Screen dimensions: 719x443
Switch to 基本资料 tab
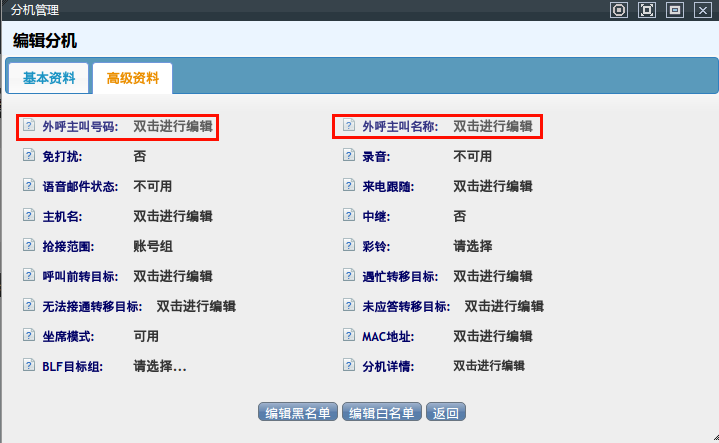tap(49, 77)
